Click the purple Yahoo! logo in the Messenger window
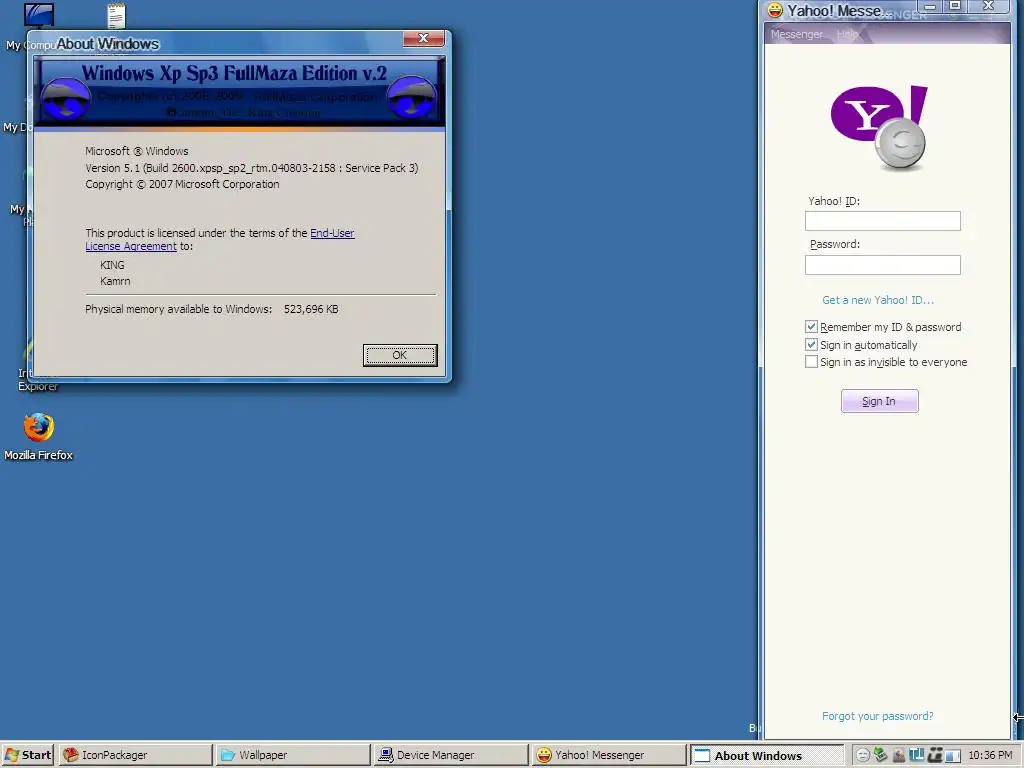 tap(880, 128)
